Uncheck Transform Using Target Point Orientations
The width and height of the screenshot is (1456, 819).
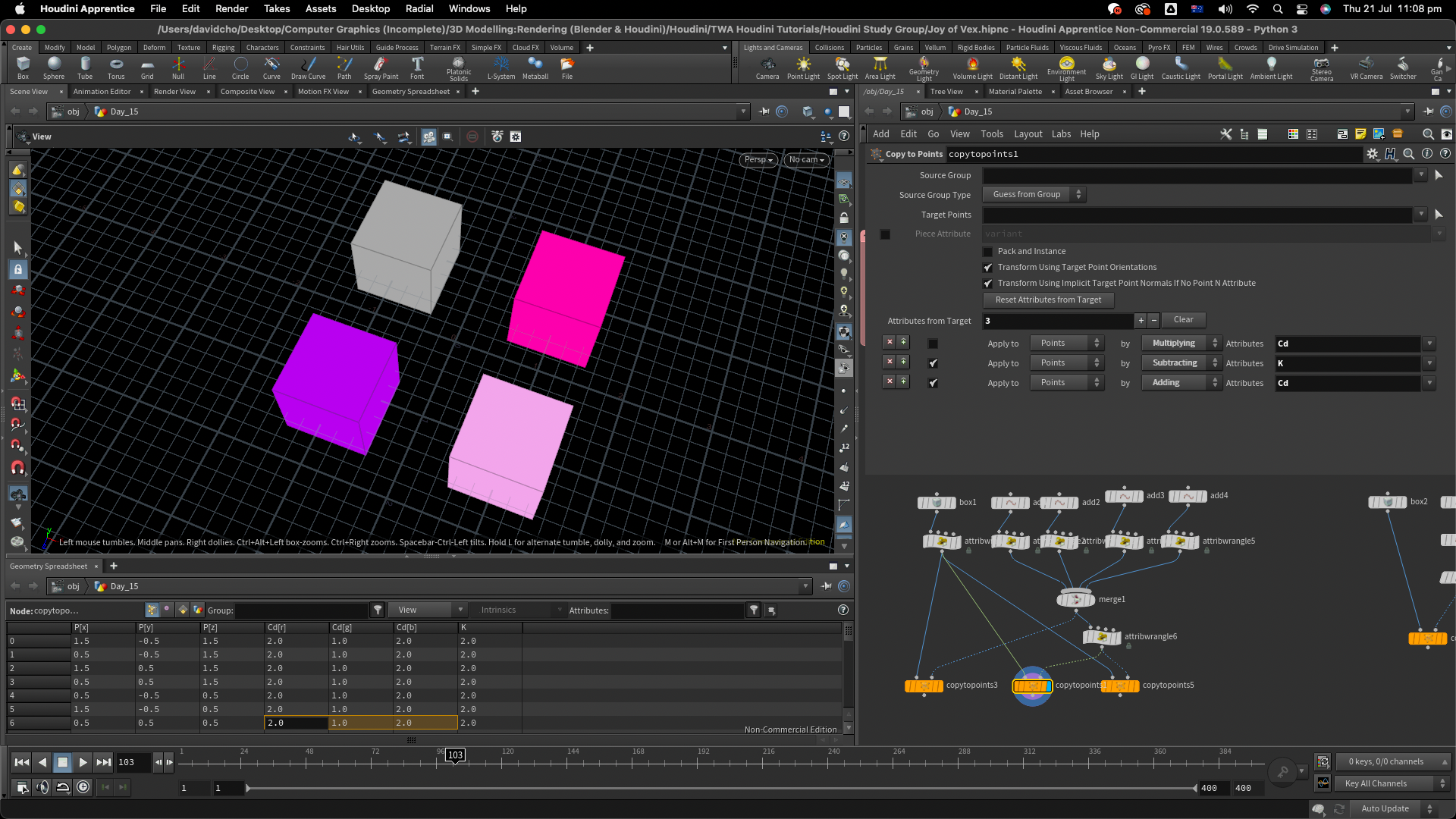pos(987,268)
